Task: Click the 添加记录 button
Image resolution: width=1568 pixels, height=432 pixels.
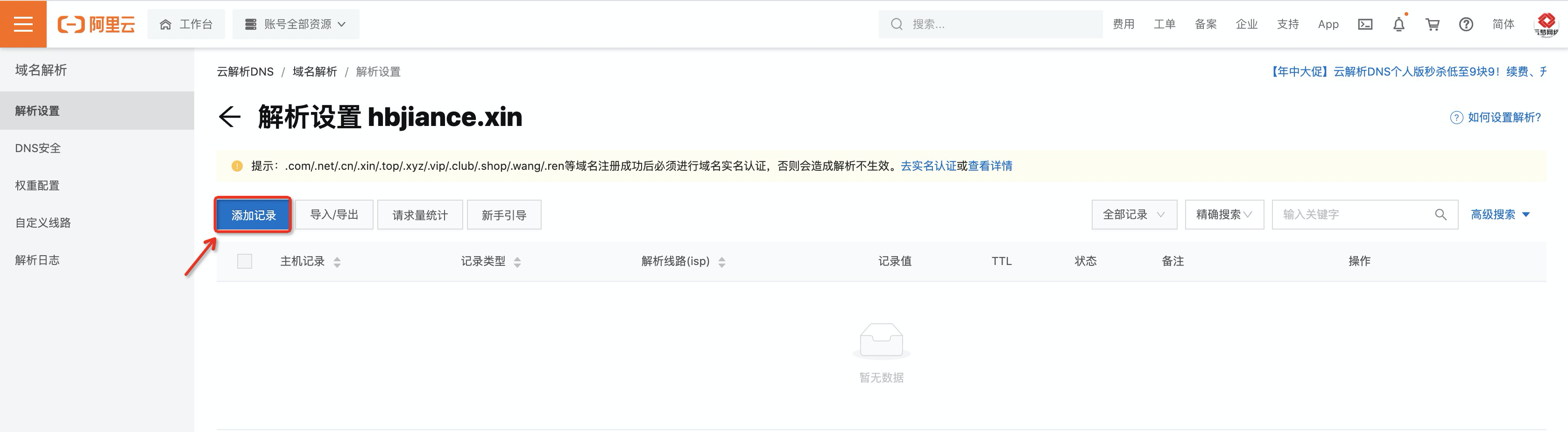Action: tap(252, 214)
